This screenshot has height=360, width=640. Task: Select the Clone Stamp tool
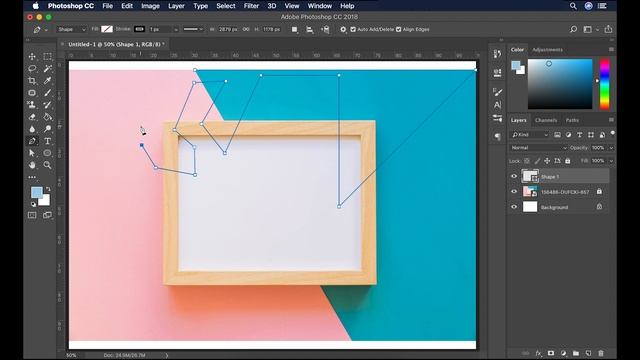(x=32, y=105)
